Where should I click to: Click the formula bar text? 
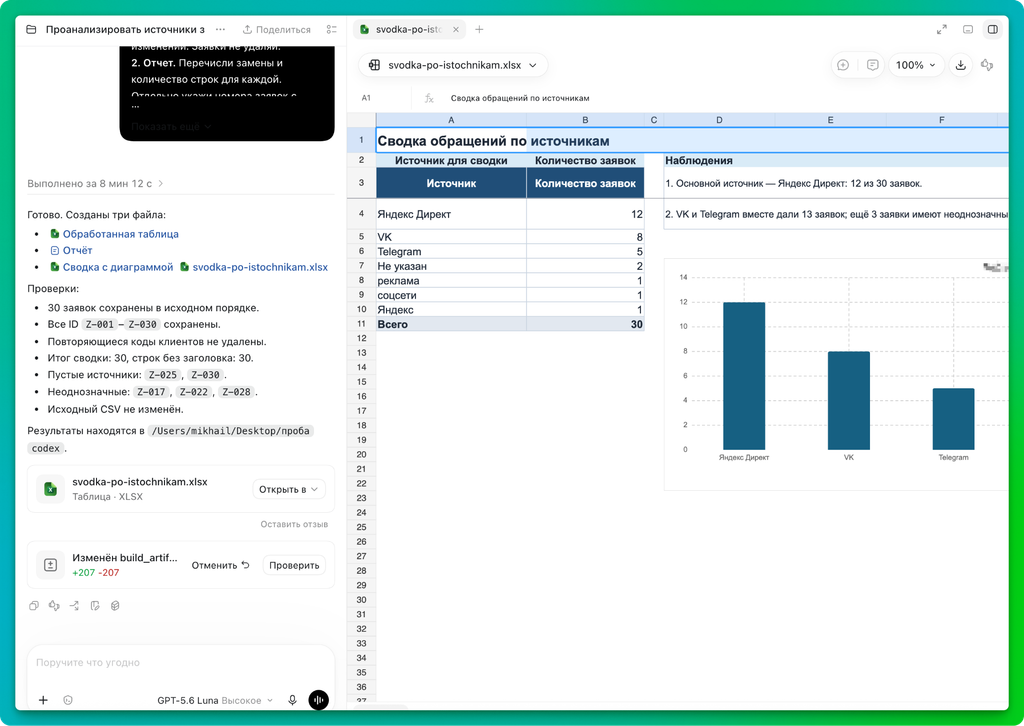pos(520,98)
